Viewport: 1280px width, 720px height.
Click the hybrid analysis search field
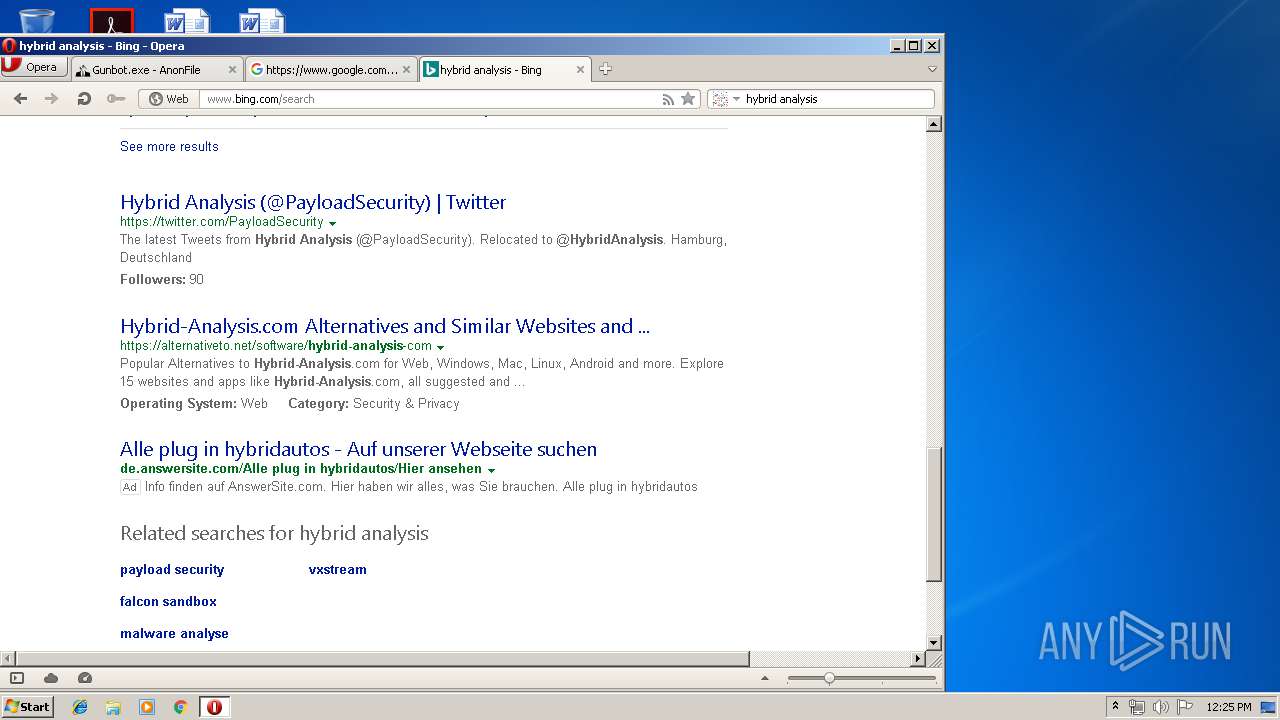838,99
